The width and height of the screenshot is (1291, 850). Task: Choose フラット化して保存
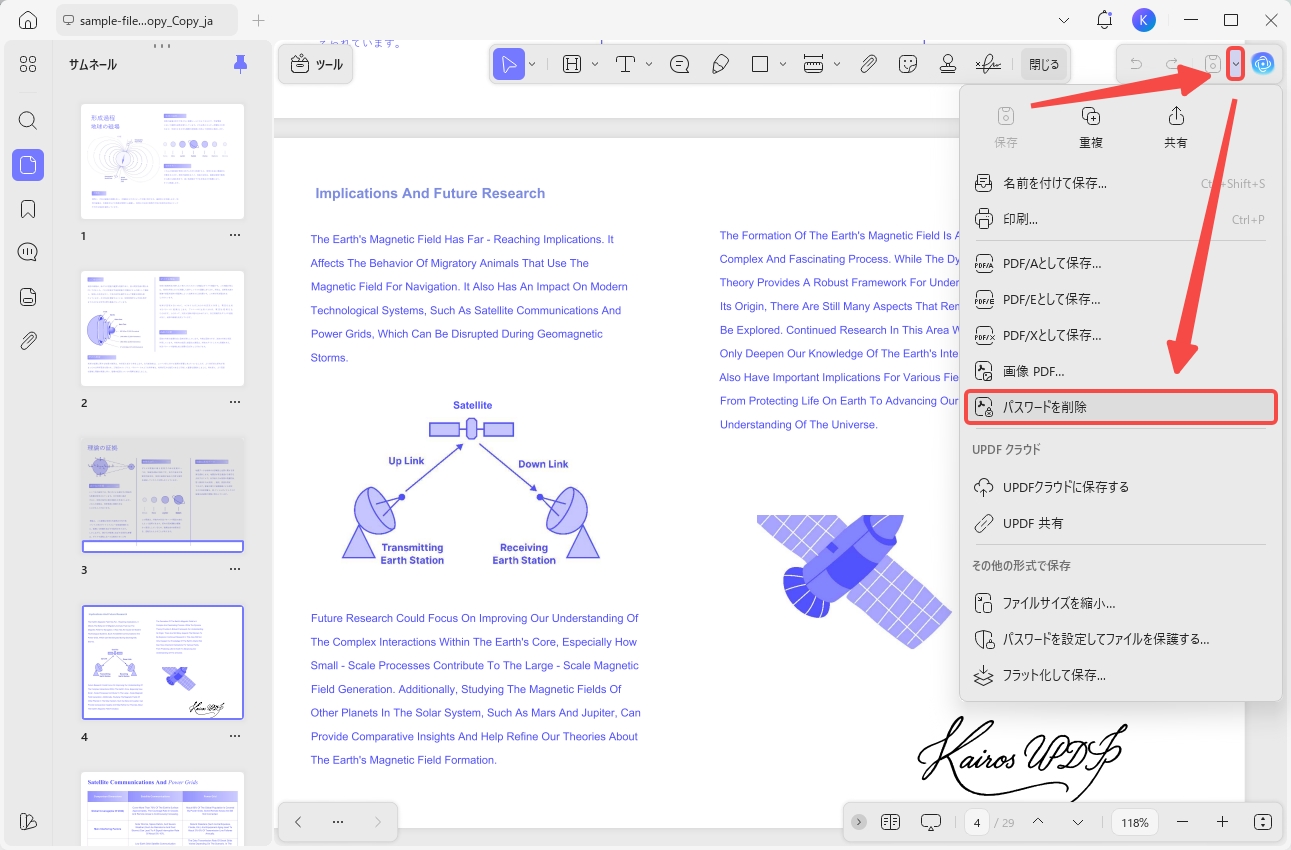[1121, 675]
